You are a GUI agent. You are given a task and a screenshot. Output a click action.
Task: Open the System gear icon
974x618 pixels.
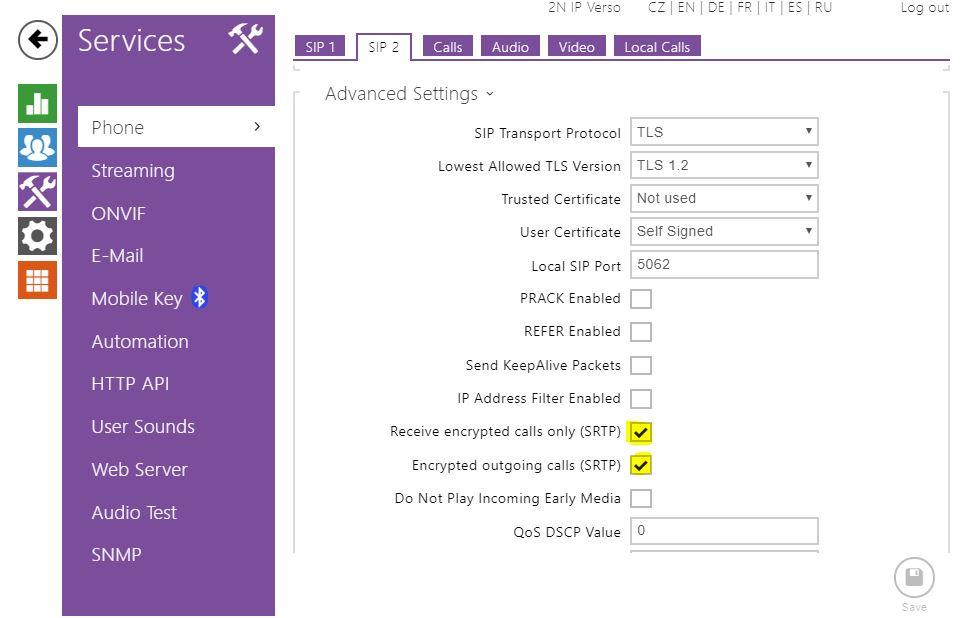click(x=37, y=237)
